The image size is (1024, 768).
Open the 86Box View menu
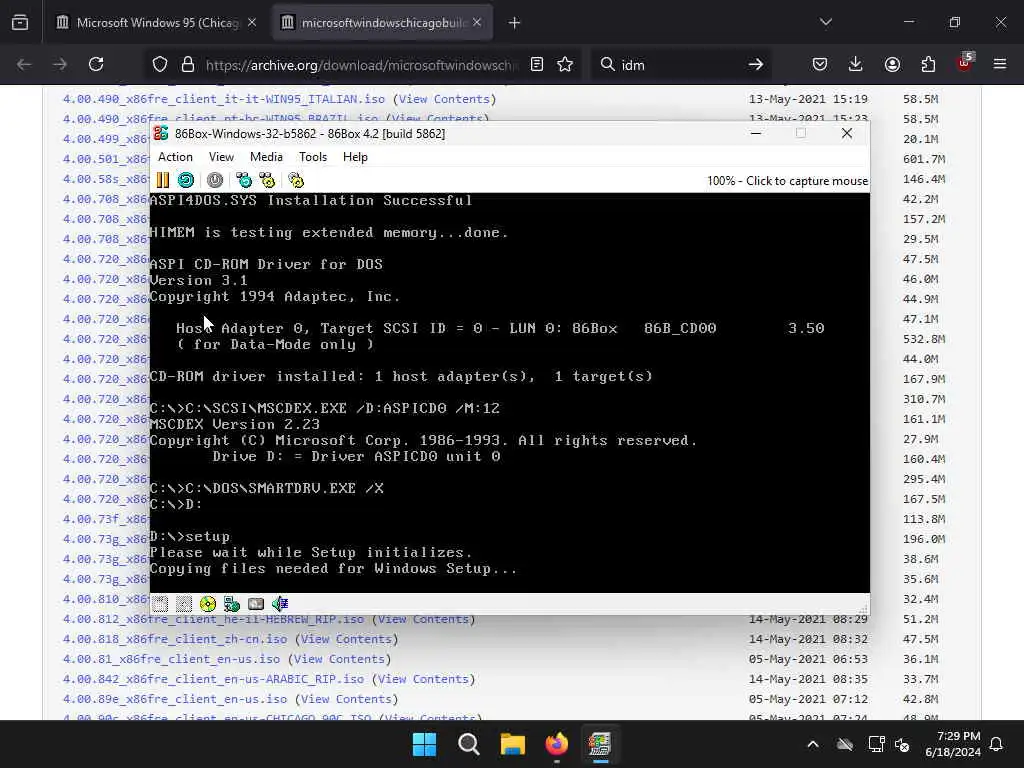[x=221, y=157]
